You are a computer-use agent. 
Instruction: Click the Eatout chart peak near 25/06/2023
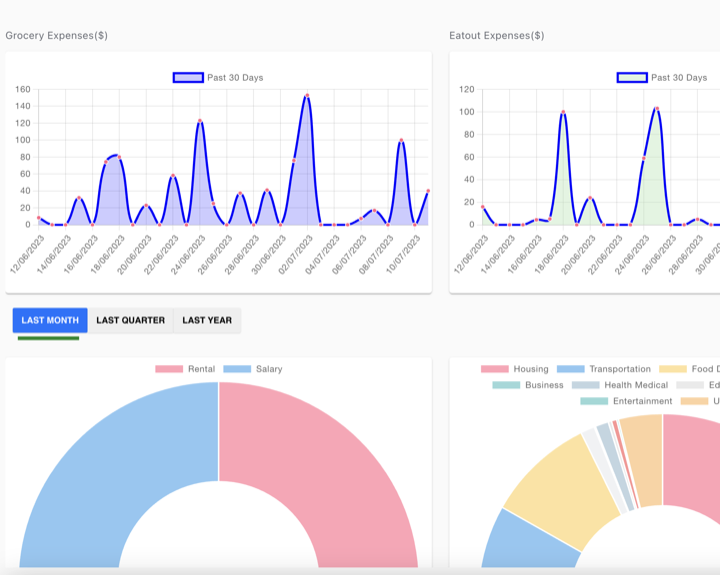click(x=657, y=109)
